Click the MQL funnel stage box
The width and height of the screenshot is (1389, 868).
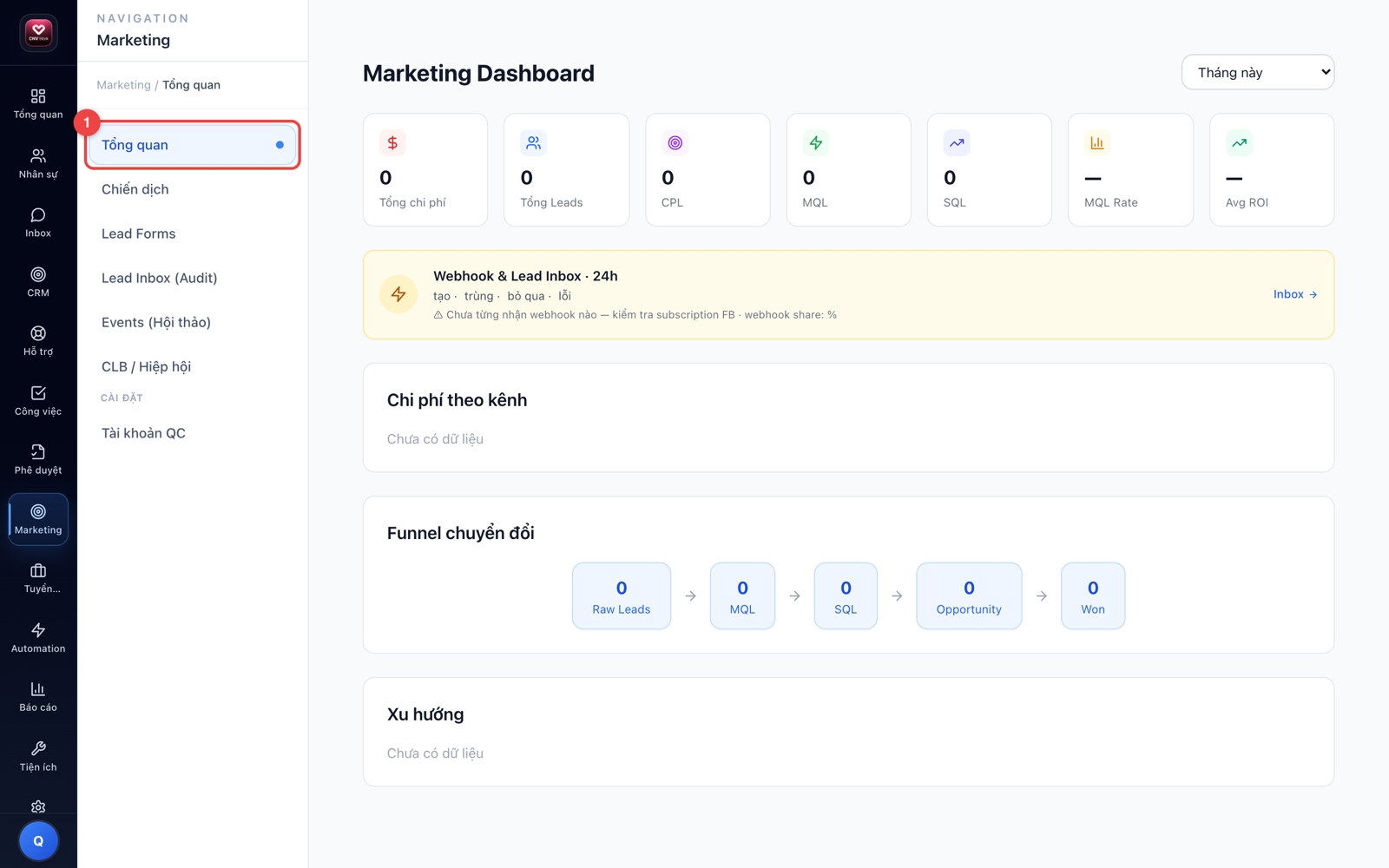coord(742,595)
